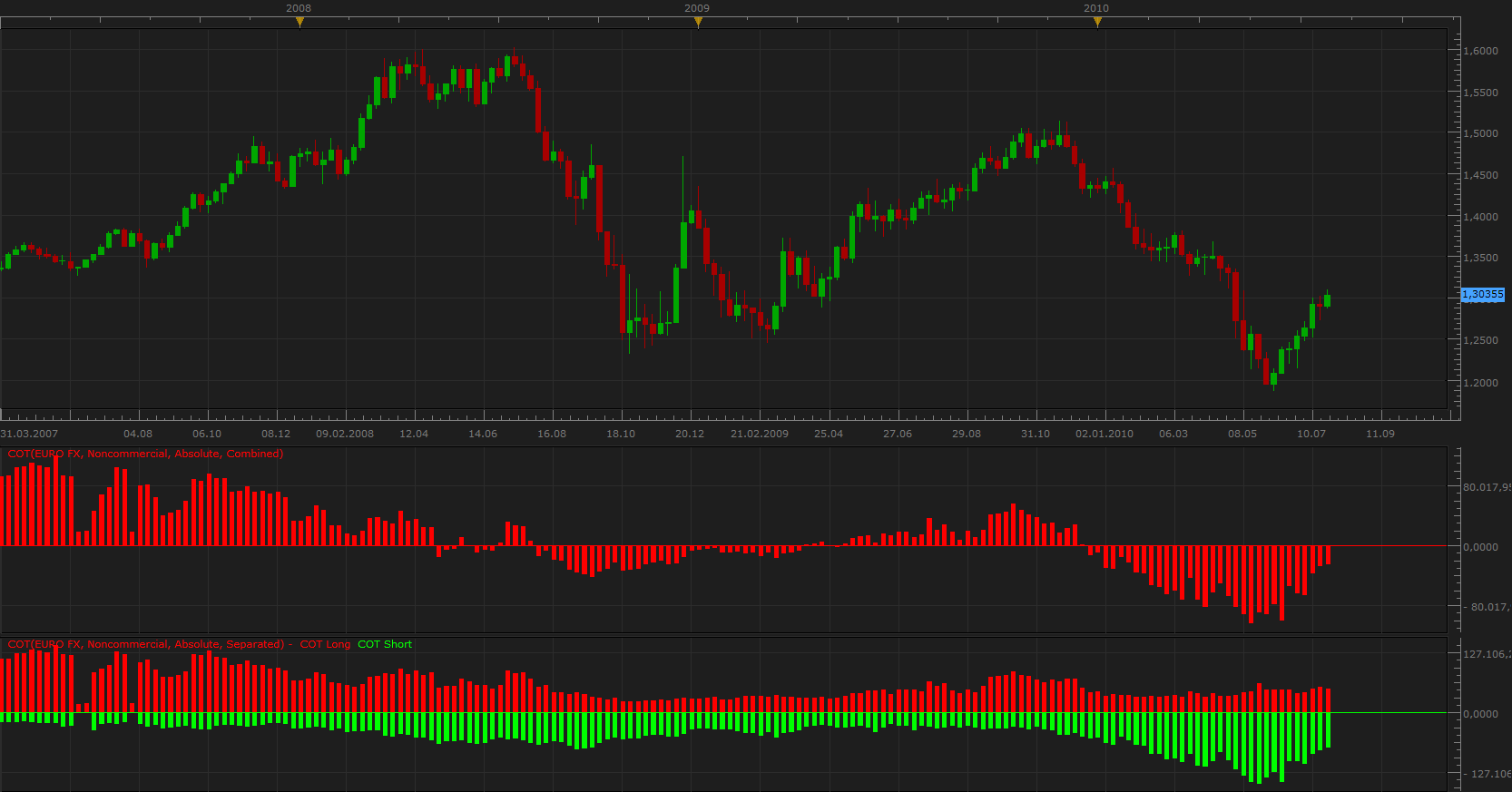The height and width of the screenshot is (792, 1512).
Task: Click the 2009 year marker triangle
Action: coord(698,23)
